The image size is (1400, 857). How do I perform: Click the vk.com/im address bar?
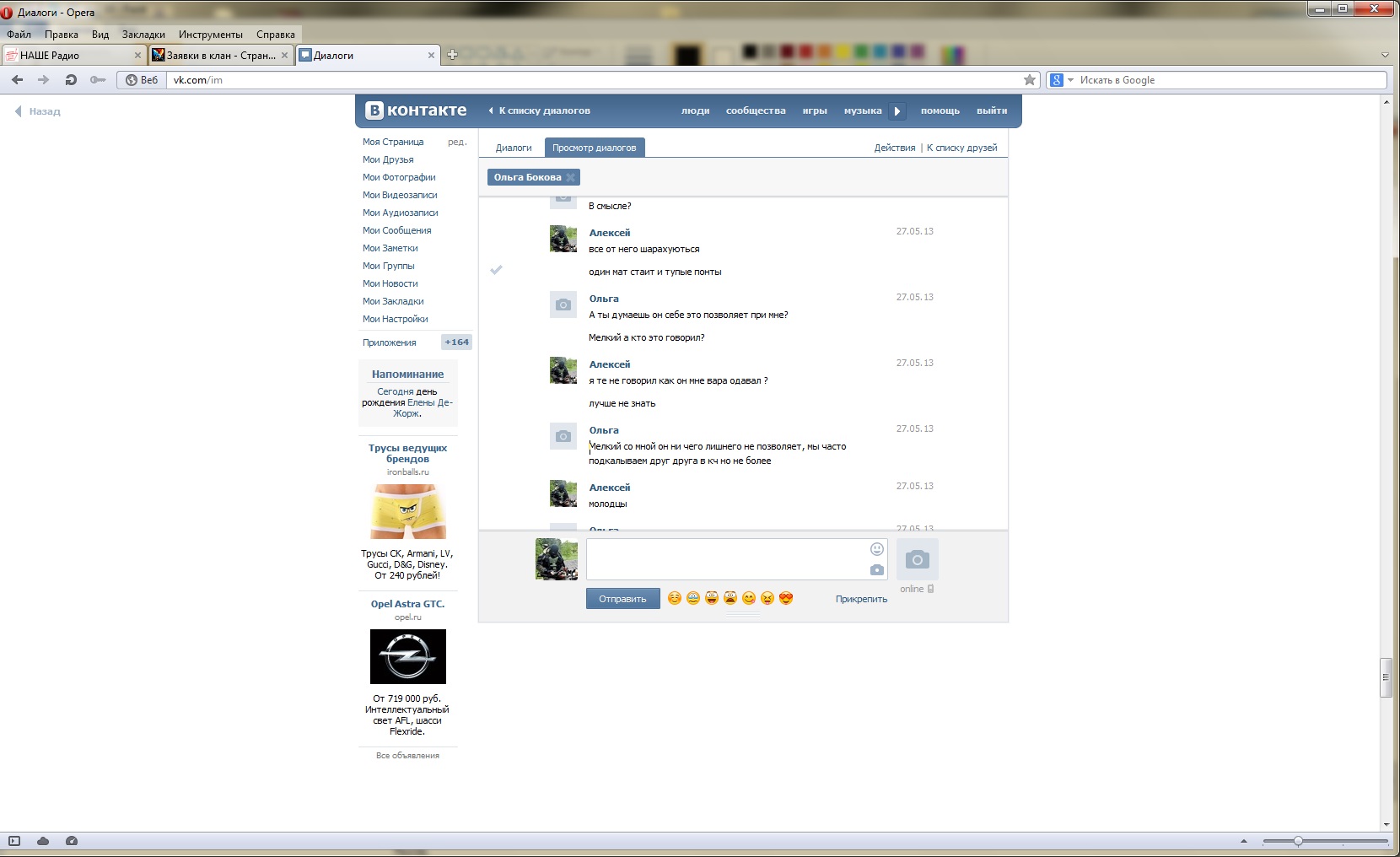(x=595, y=80)
